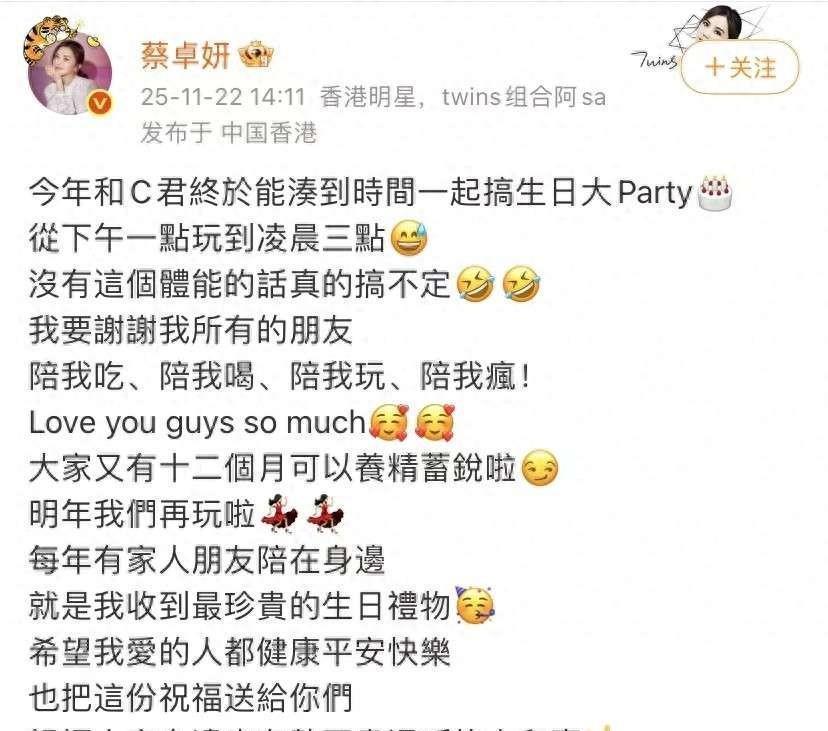The width and height of the screenshot is (828, 731).
Task: Click the +关注 follow button
Action: pyautogui.click(x=740, y=68)
